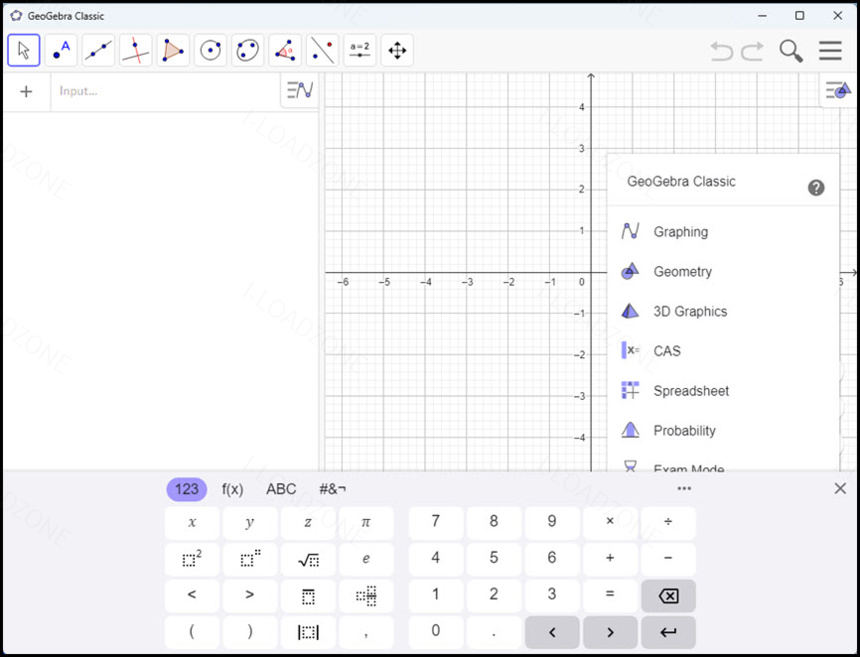
Task: Tap the closing parenthesis key
Action: click(x=250, y=632)
